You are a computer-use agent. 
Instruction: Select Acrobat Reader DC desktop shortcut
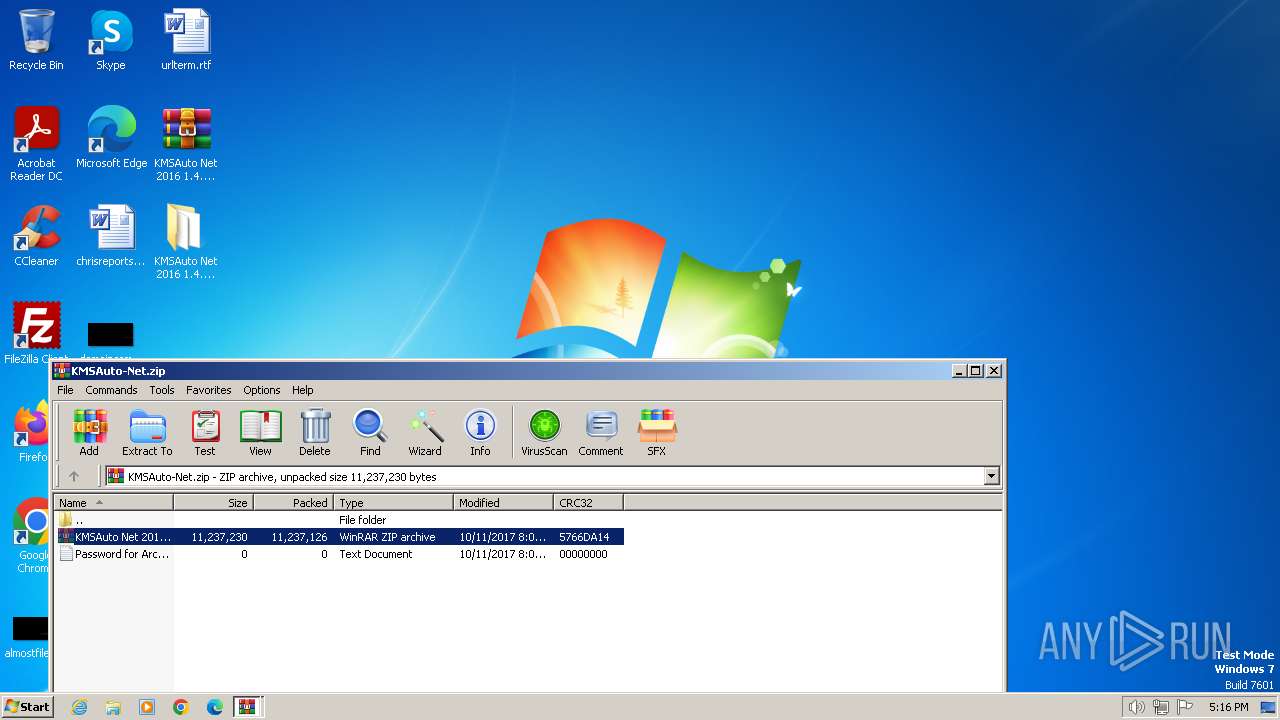[36, 144]
